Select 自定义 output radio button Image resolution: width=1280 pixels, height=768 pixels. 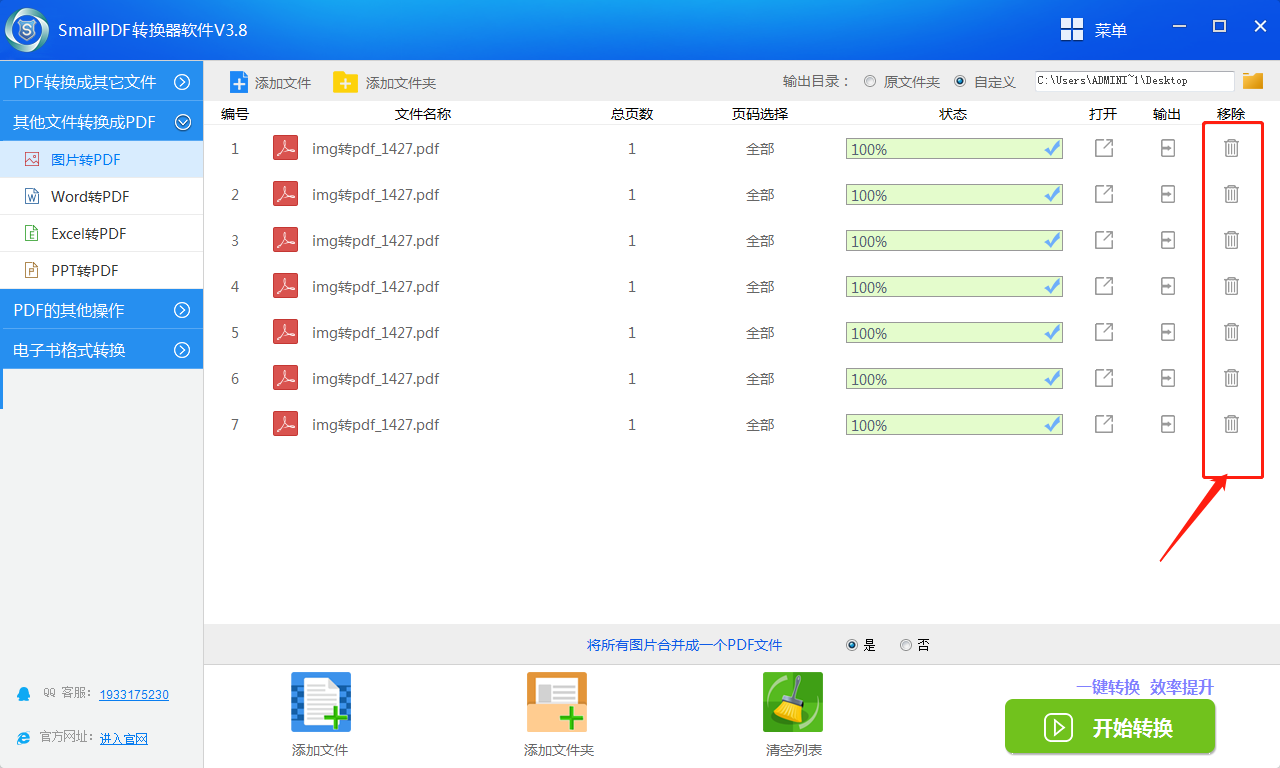click(x=960, y=81)
